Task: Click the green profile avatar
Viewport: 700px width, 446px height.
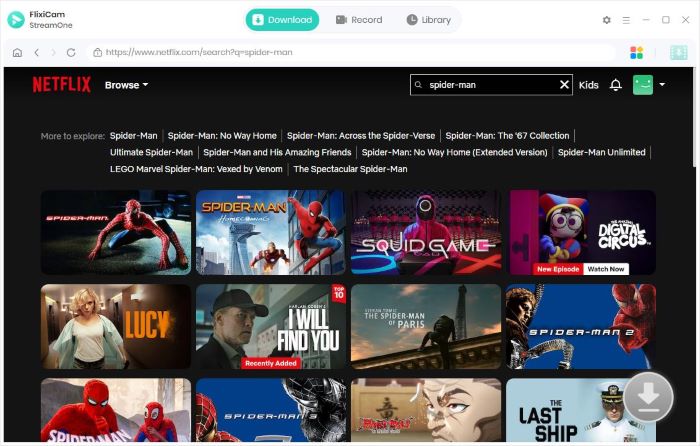Action: coord(643,84)
